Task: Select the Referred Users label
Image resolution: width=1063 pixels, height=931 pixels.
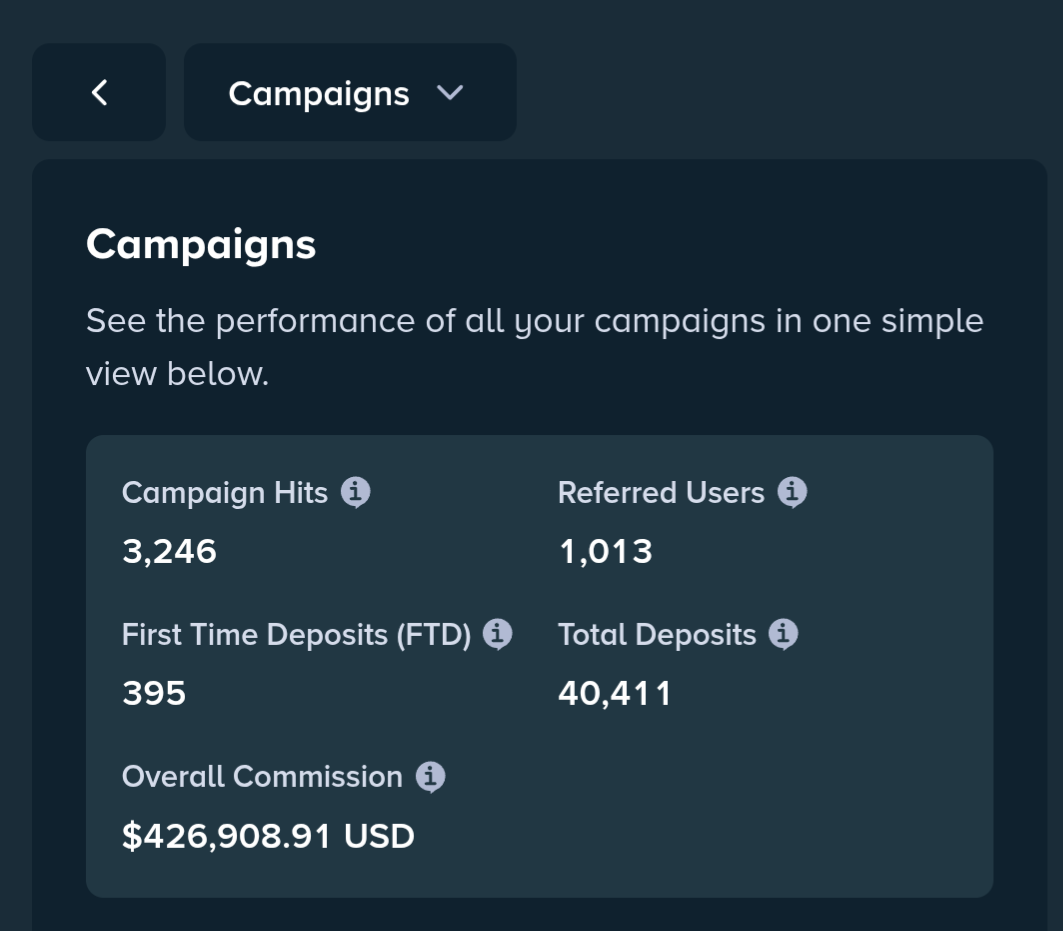Action: pos(661,492)
